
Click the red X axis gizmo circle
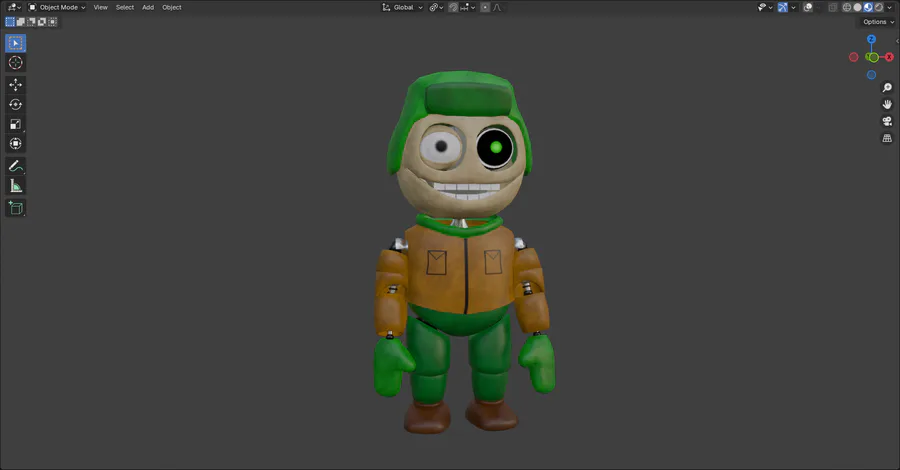[889, 57]
